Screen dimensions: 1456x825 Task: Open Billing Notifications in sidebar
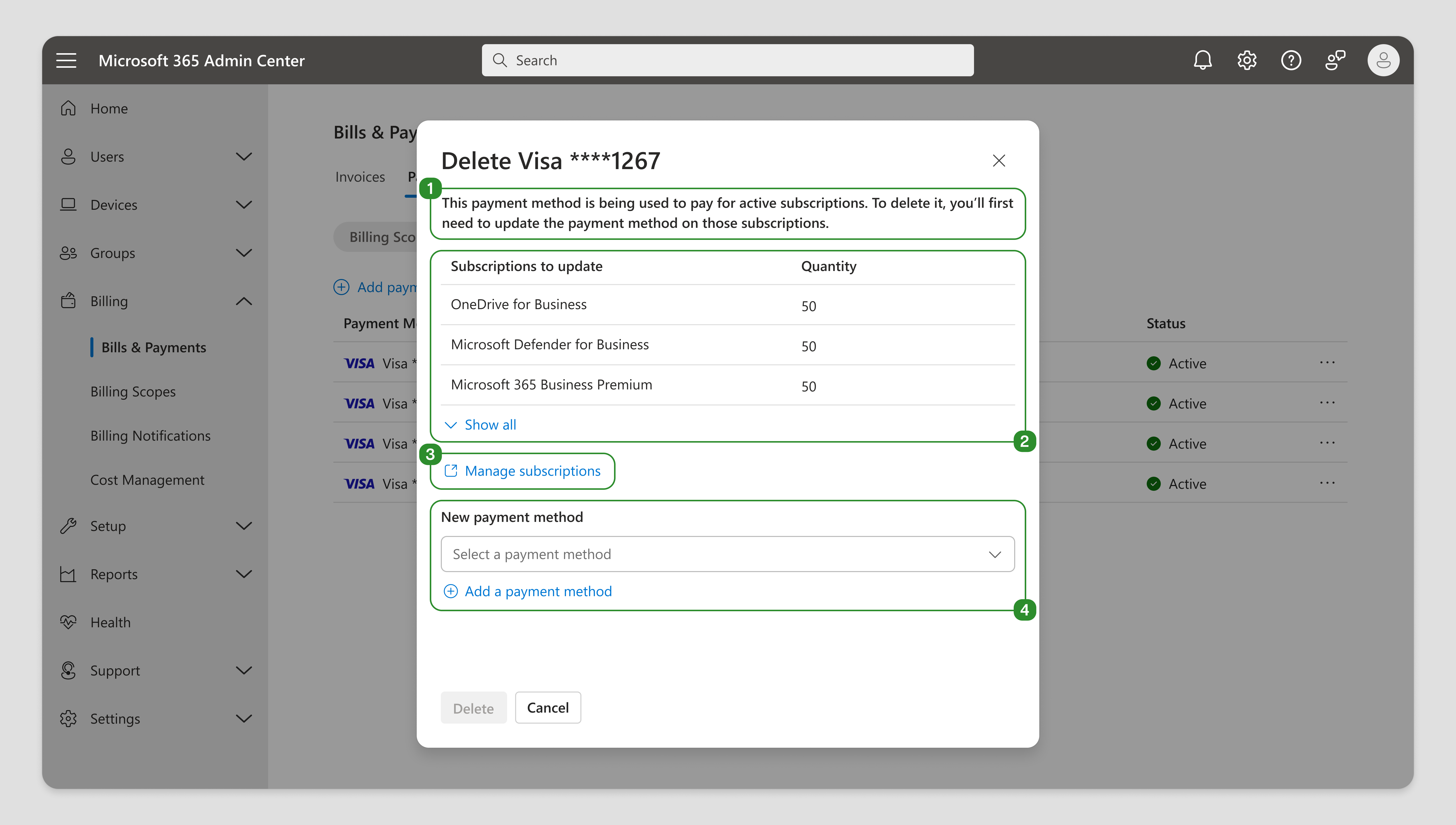point(151,436)
